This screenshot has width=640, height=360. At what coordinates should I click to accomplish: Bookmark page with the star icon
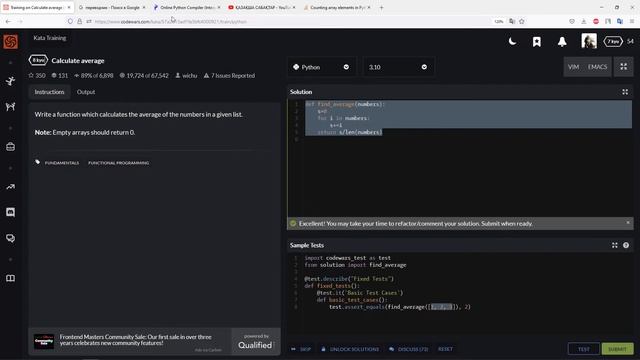click(x=521, y=21)
